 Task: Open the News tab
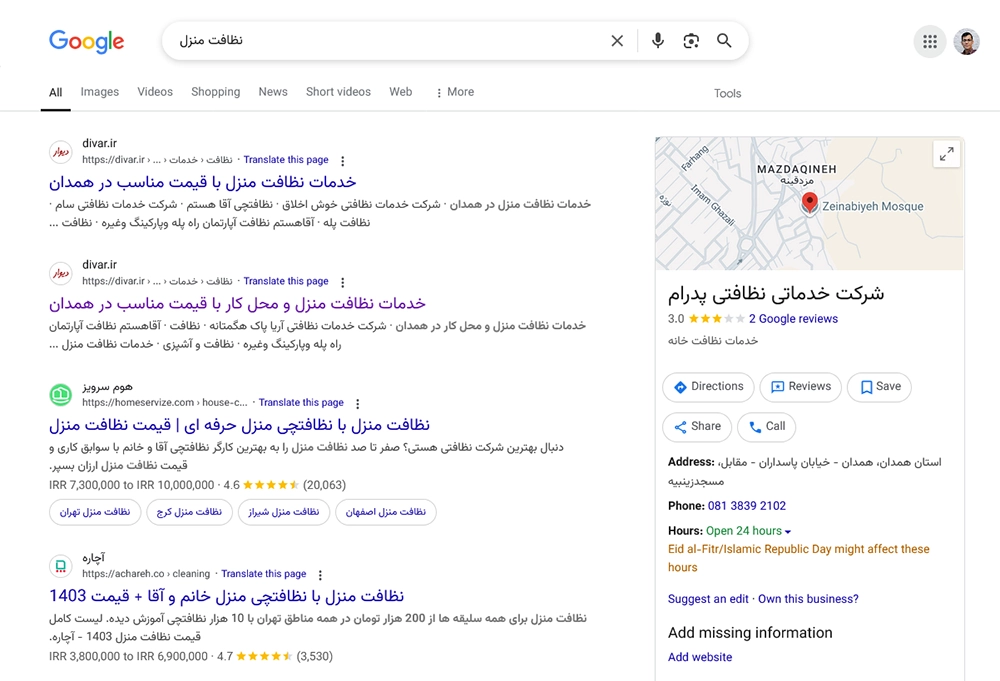point(273,92)
